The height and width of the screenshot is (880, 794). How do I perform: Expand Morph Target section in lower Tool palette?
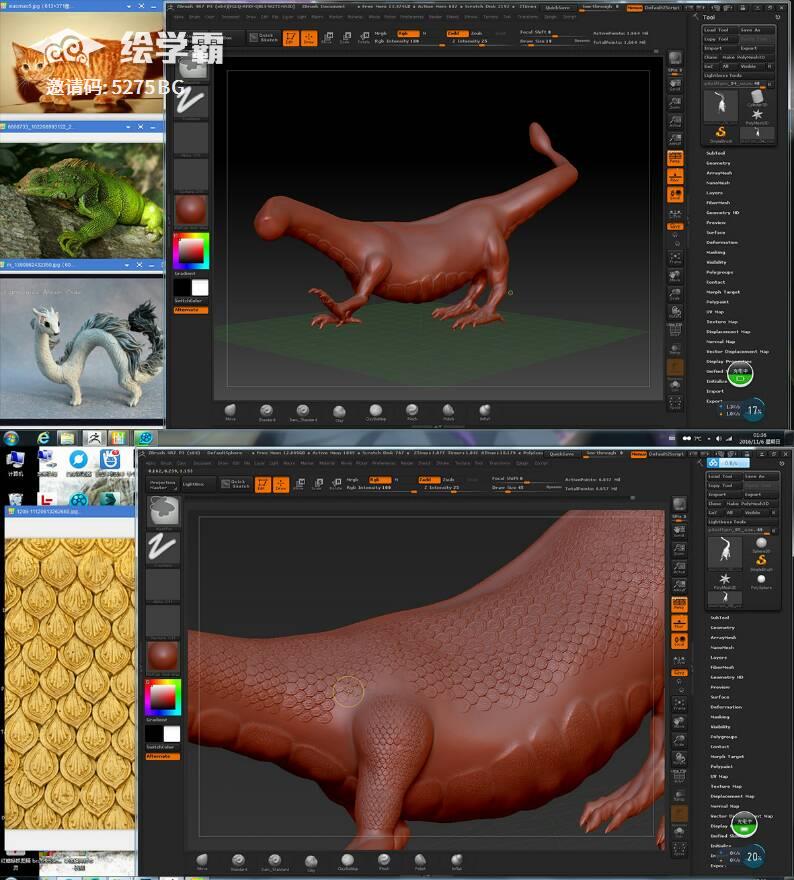[x=725, y=757]
